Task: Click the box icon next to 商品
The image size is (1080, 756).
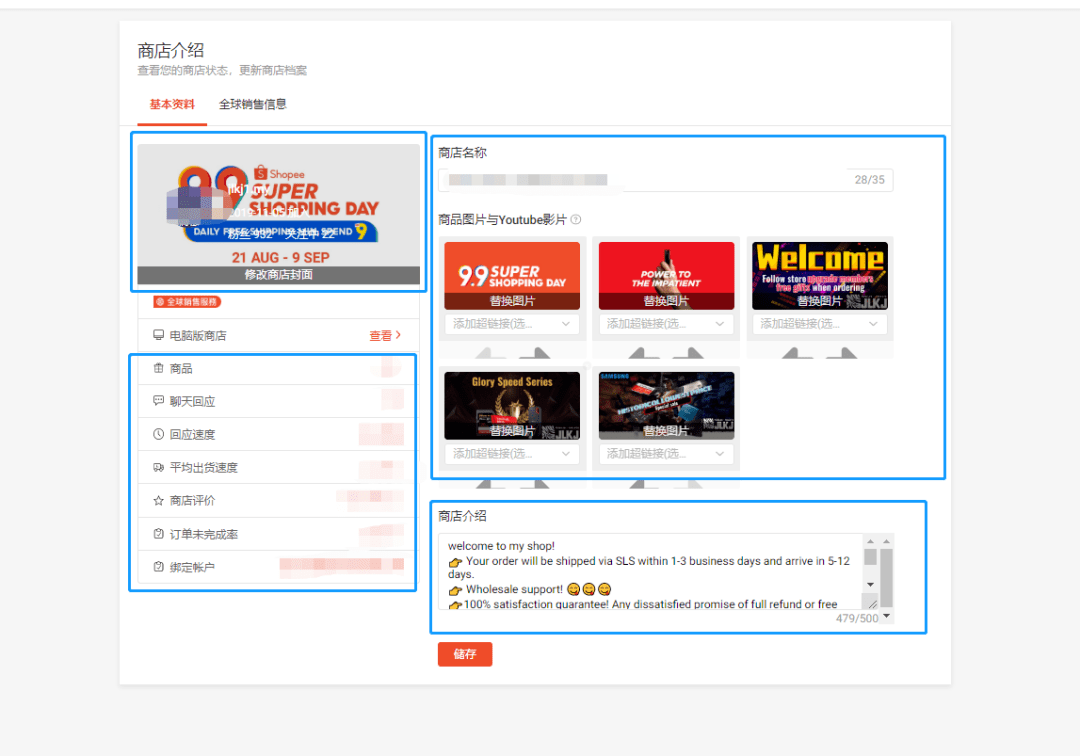Action: (x=158, y=369)
